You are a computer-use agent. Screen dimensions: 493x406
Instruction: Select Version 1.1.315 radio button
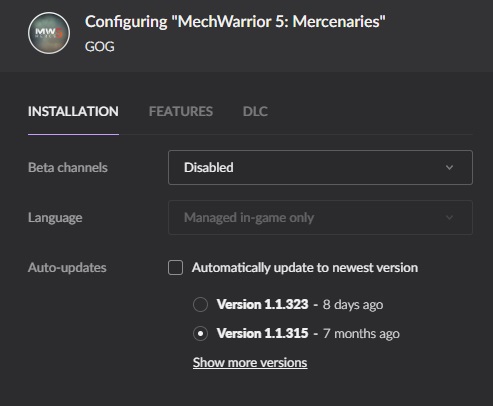pos(200,333)
